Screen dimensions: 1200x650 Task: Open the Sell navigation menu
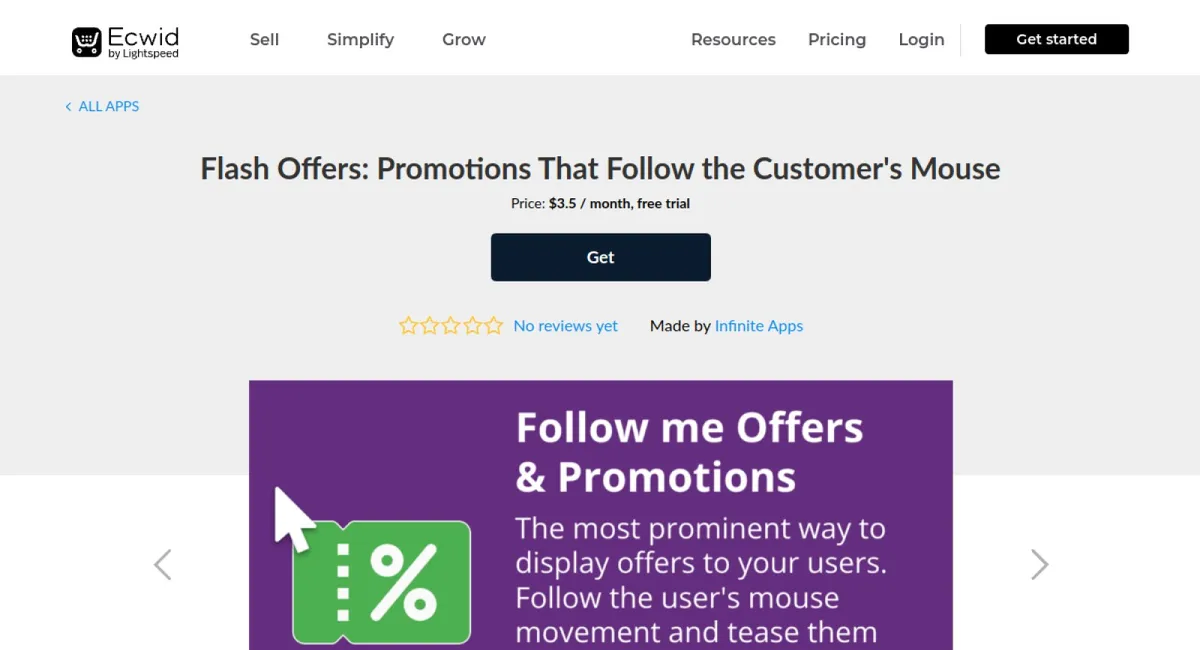(x=264, y=40)
